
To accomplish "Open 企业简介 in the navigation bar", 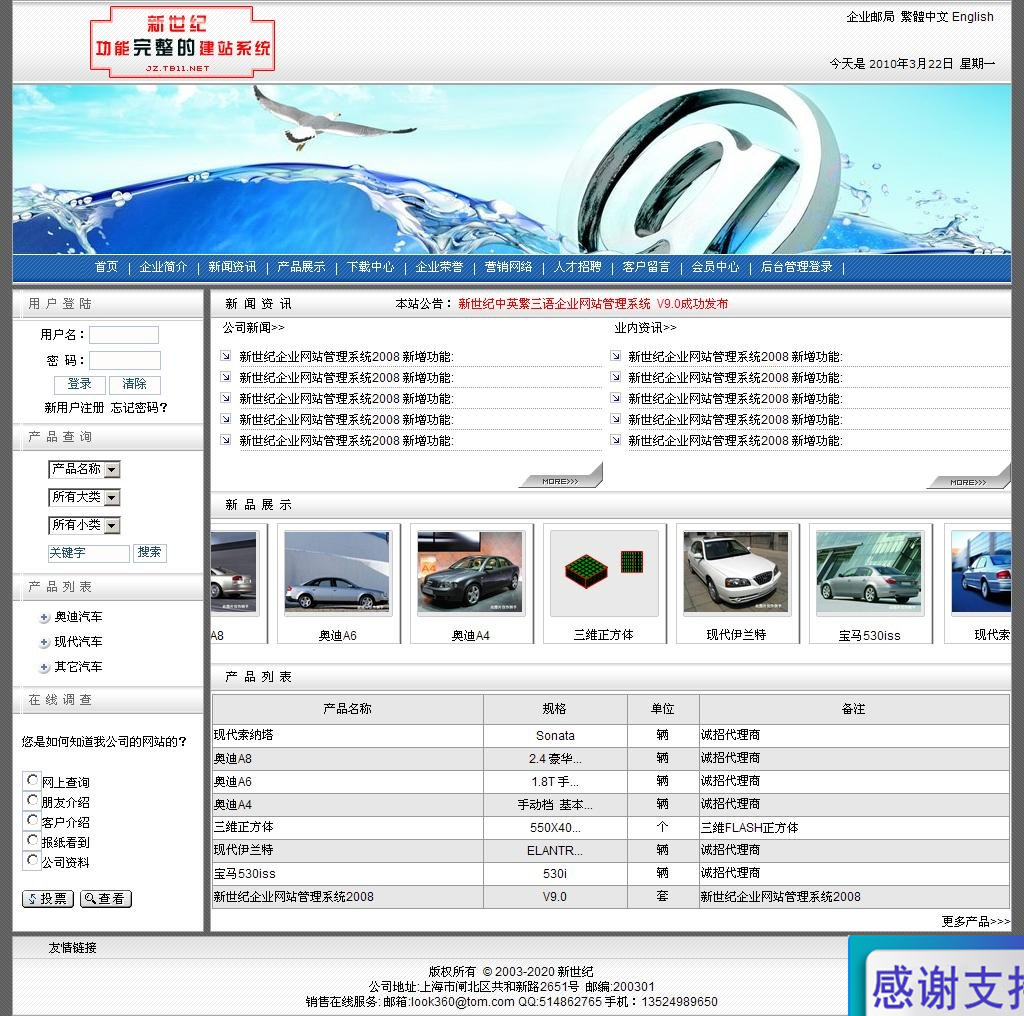I will coord(163,267).
